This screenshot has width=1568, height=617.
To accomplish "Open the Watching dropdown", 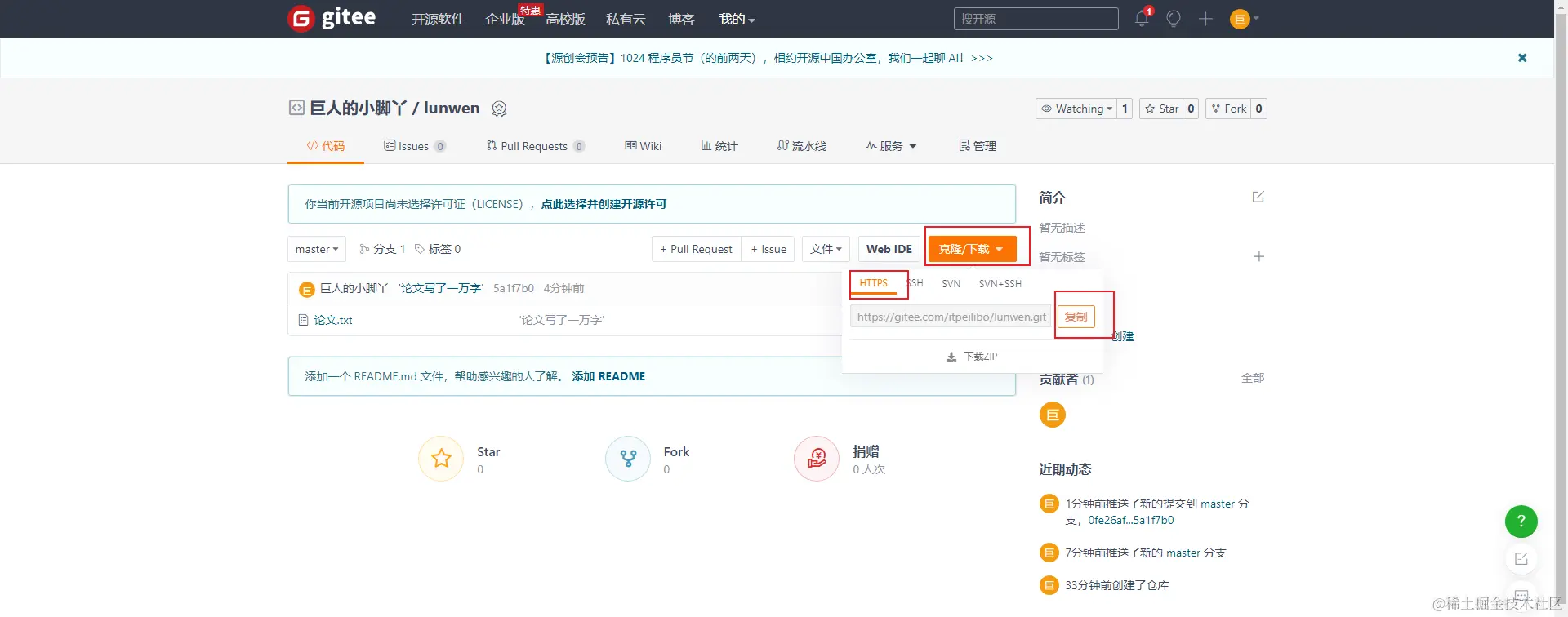I will [x=1076, y=109].
